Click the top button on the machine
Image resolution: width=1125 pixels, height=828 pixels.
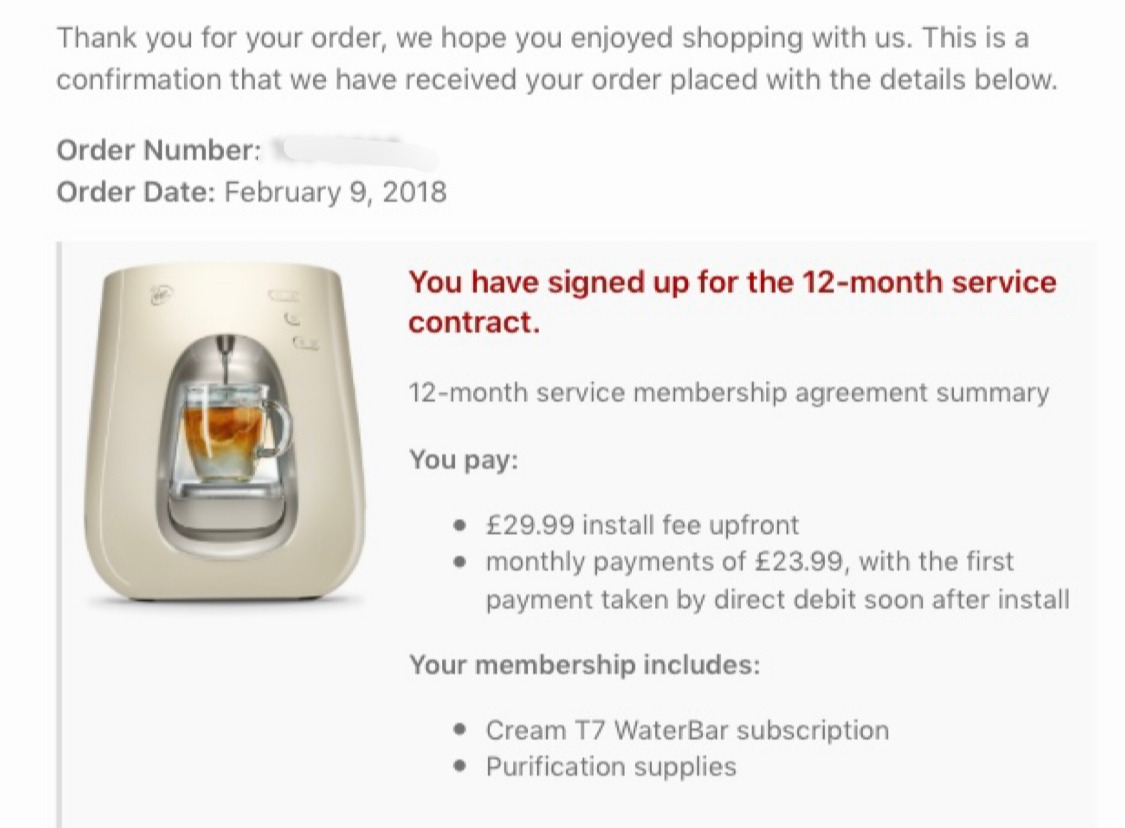(285, 295)
